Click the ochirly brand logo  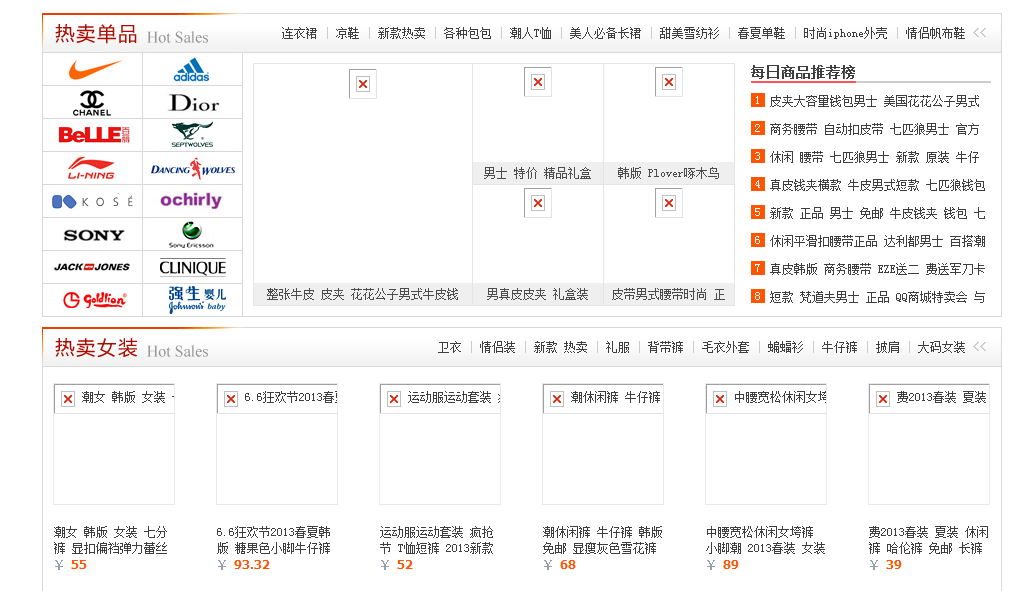pyautogui.click(x=191, y=200)
